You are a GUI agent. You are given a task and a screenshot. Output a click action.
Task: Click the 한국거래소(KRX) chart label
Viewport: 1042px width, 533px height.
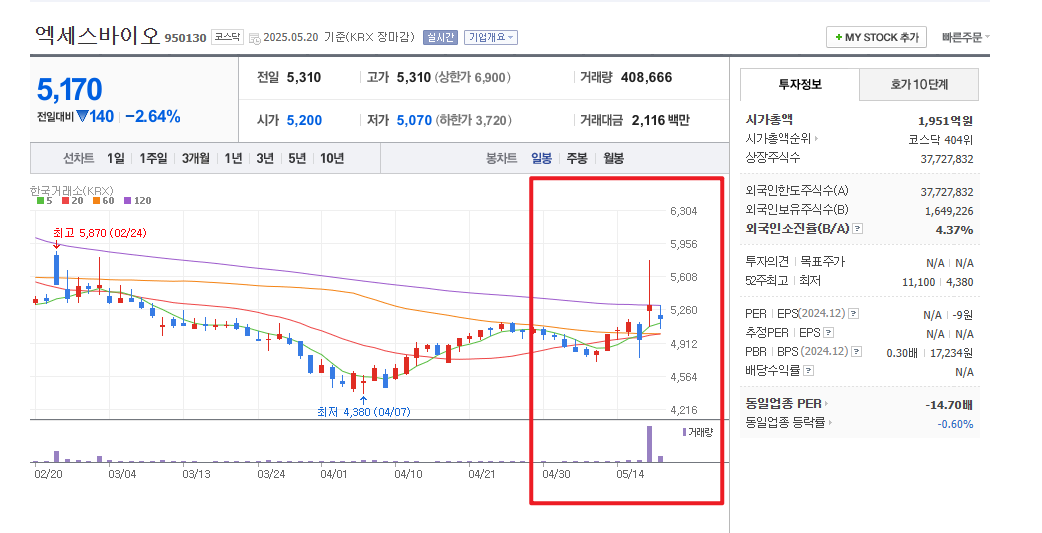pos(71,191)
